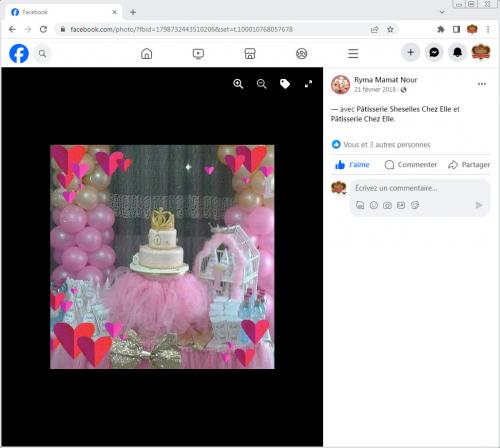Go forward in browser
This screenshot has width=500, height=448.
pyautogui.click(x=28, y=29)
